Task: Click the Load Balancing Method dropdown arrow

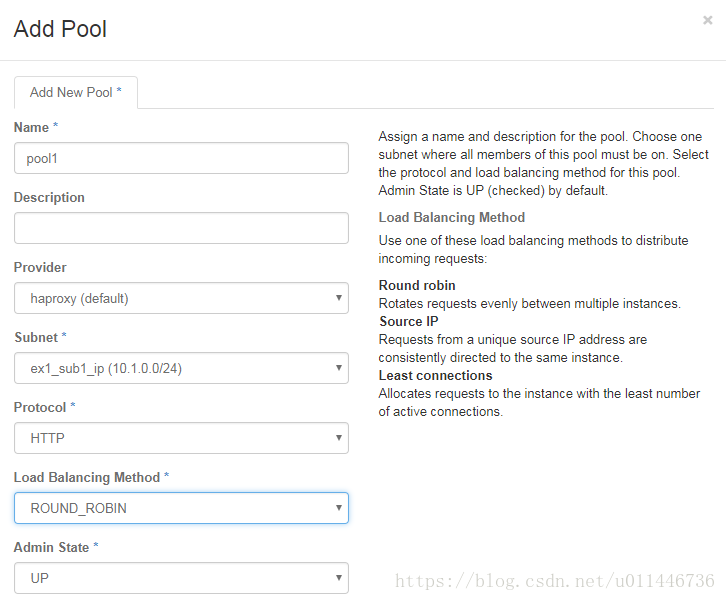Action: click(x=338, y=507)
